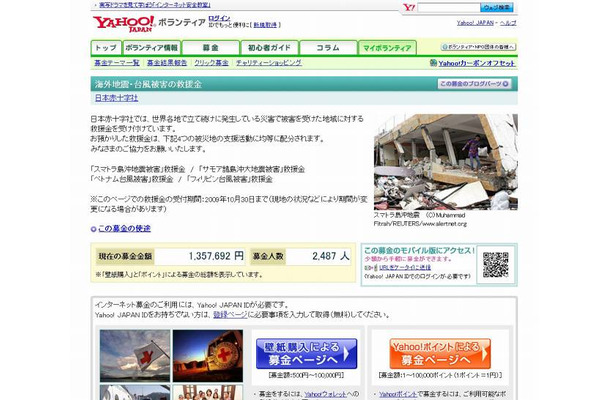Open the マイボランティア tab
610x400 pixels.
tap(386, 47)
